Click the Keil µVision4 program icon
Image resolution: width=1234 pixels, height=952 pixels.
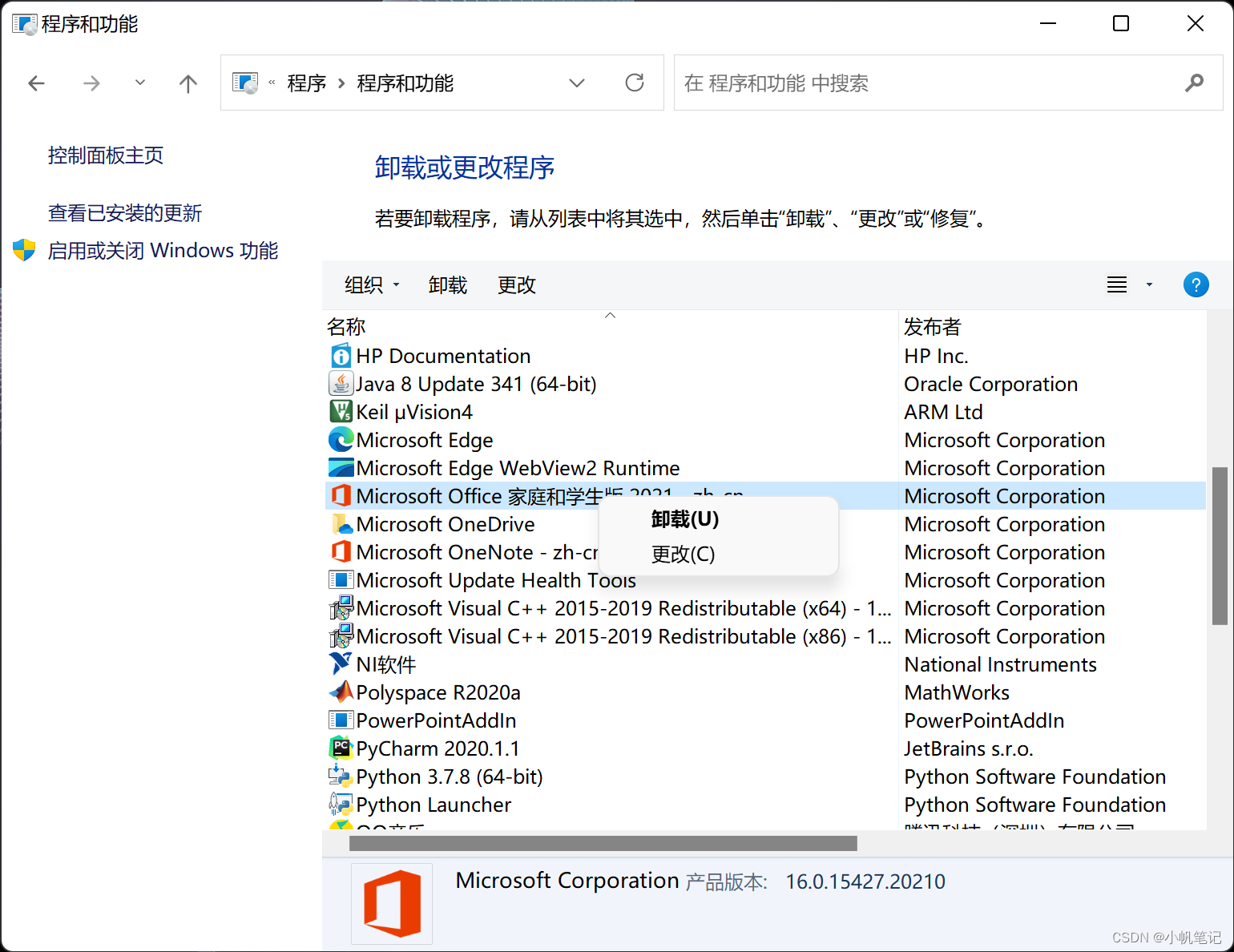pos(341,412)
